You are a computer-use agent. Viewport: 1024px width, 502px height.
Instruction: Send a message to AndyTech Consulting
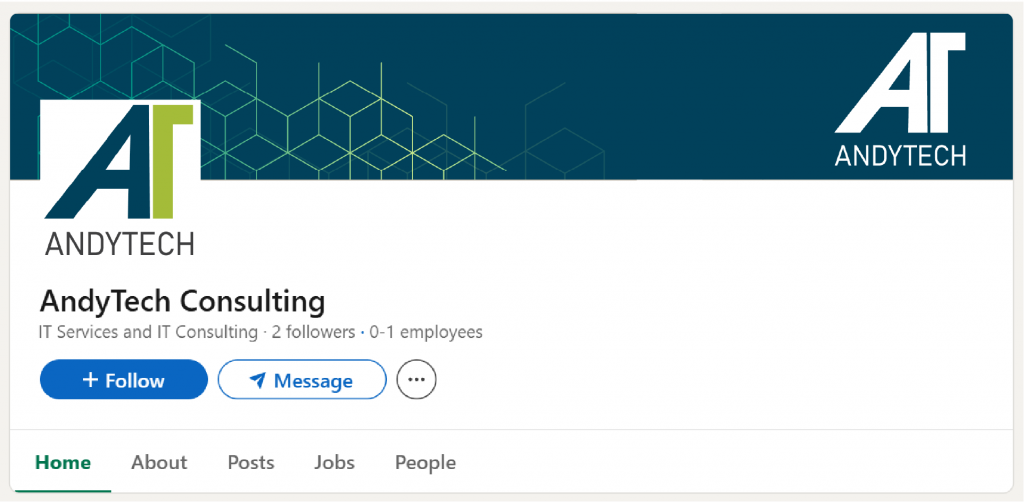click(302, 380)
